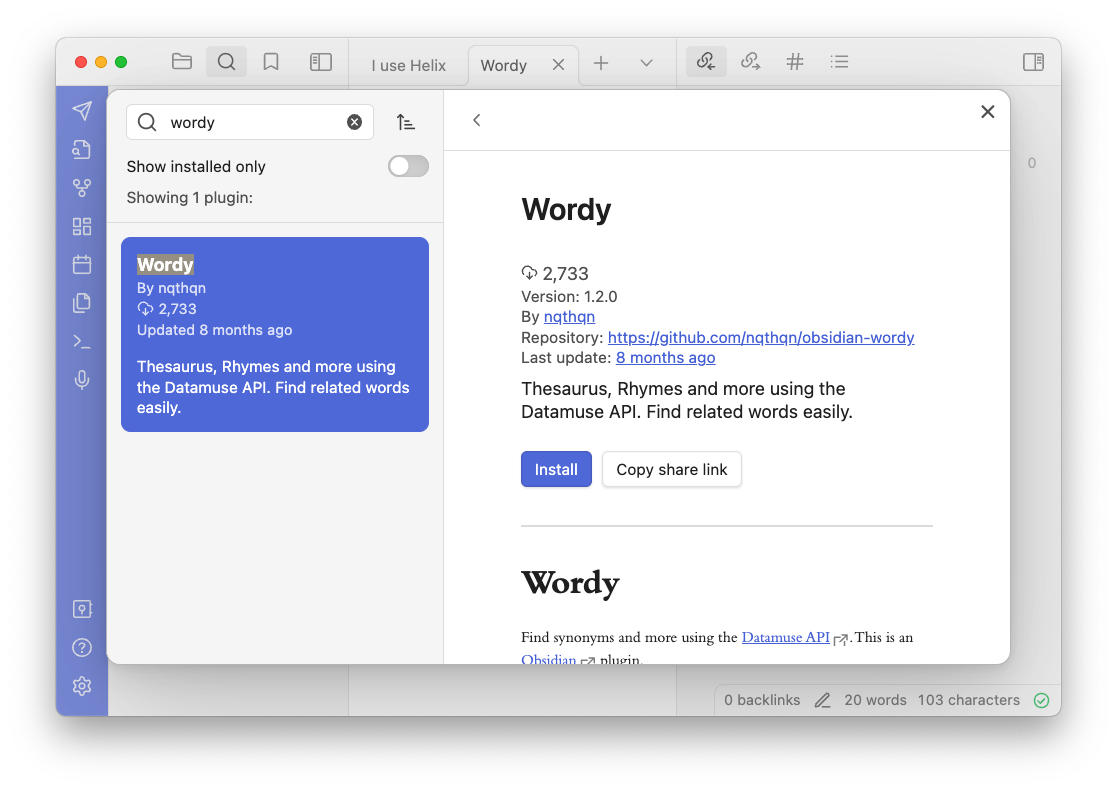Screen dimensions: 1117x790
Task: Toggle Show installed only switch
Action: (408, 166)
